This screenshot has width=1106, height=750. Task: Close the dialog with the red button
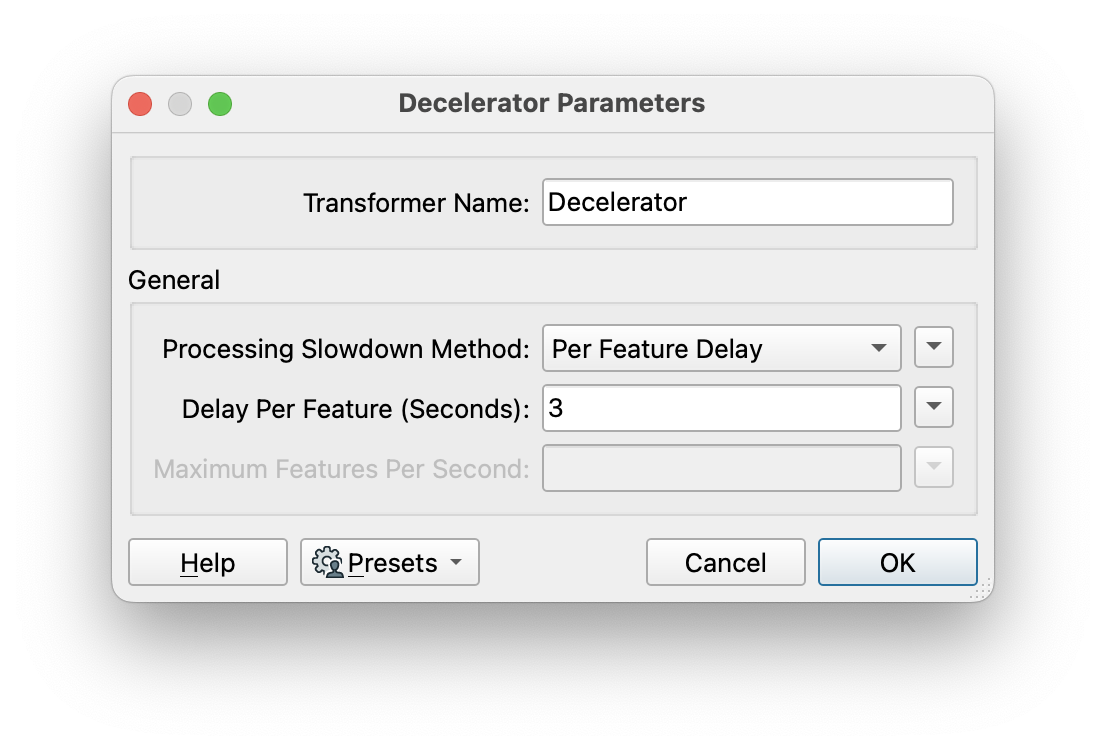coord(140,104)
